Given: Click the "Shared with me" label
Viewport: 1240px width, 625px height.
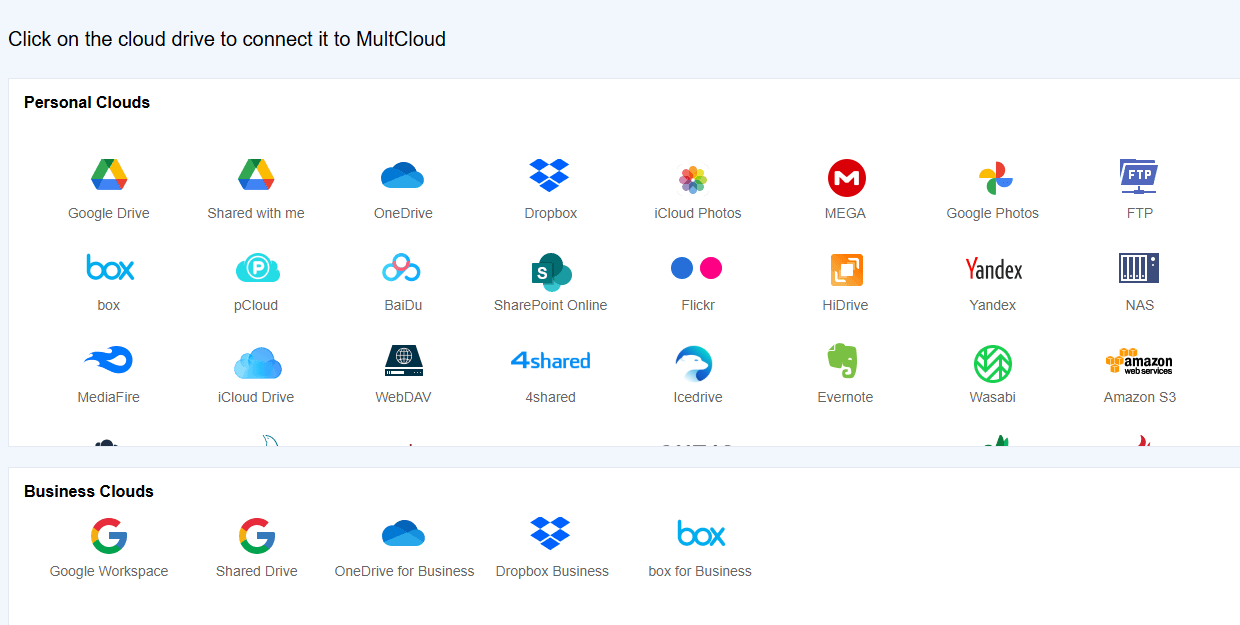Looking at the screenshot, I should (256, 213).
